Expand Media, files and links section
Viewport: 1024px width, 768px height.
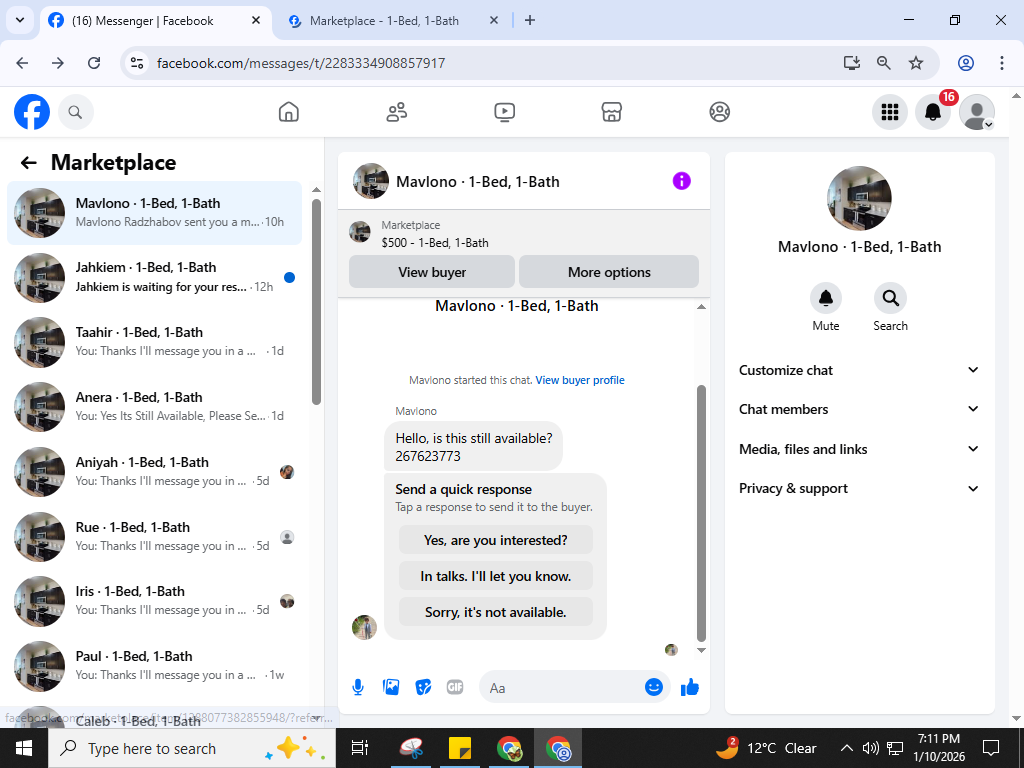pos(859,449)
